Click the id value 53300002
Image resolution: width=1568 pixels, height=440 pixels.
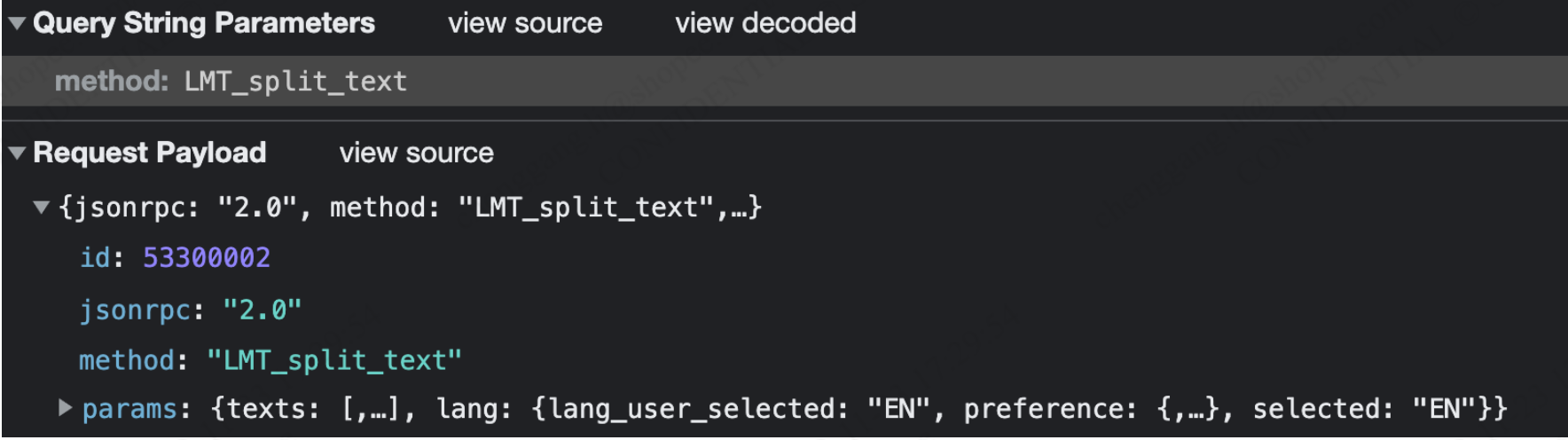tap(207, 258)
